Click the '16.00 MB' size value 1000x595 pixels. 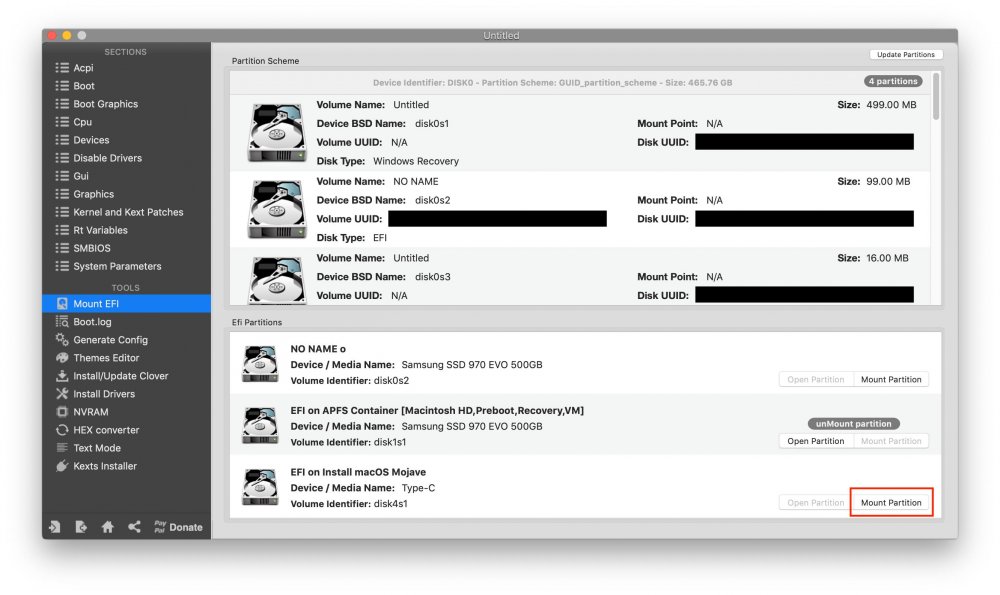(887, 258)
